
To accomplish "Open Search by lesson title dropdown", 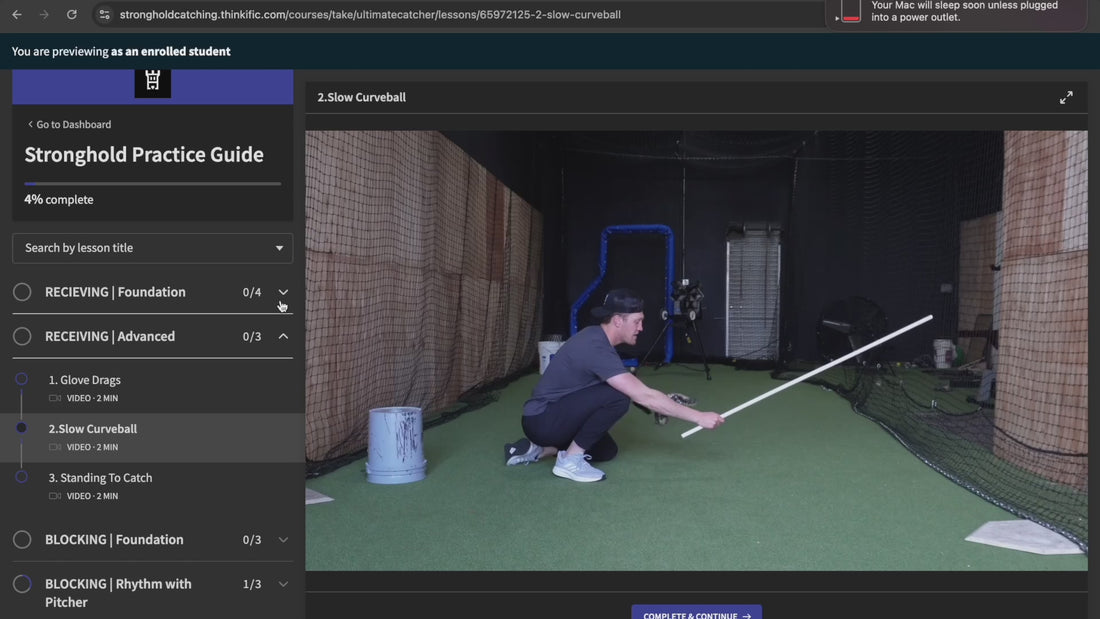I will 153,248.
